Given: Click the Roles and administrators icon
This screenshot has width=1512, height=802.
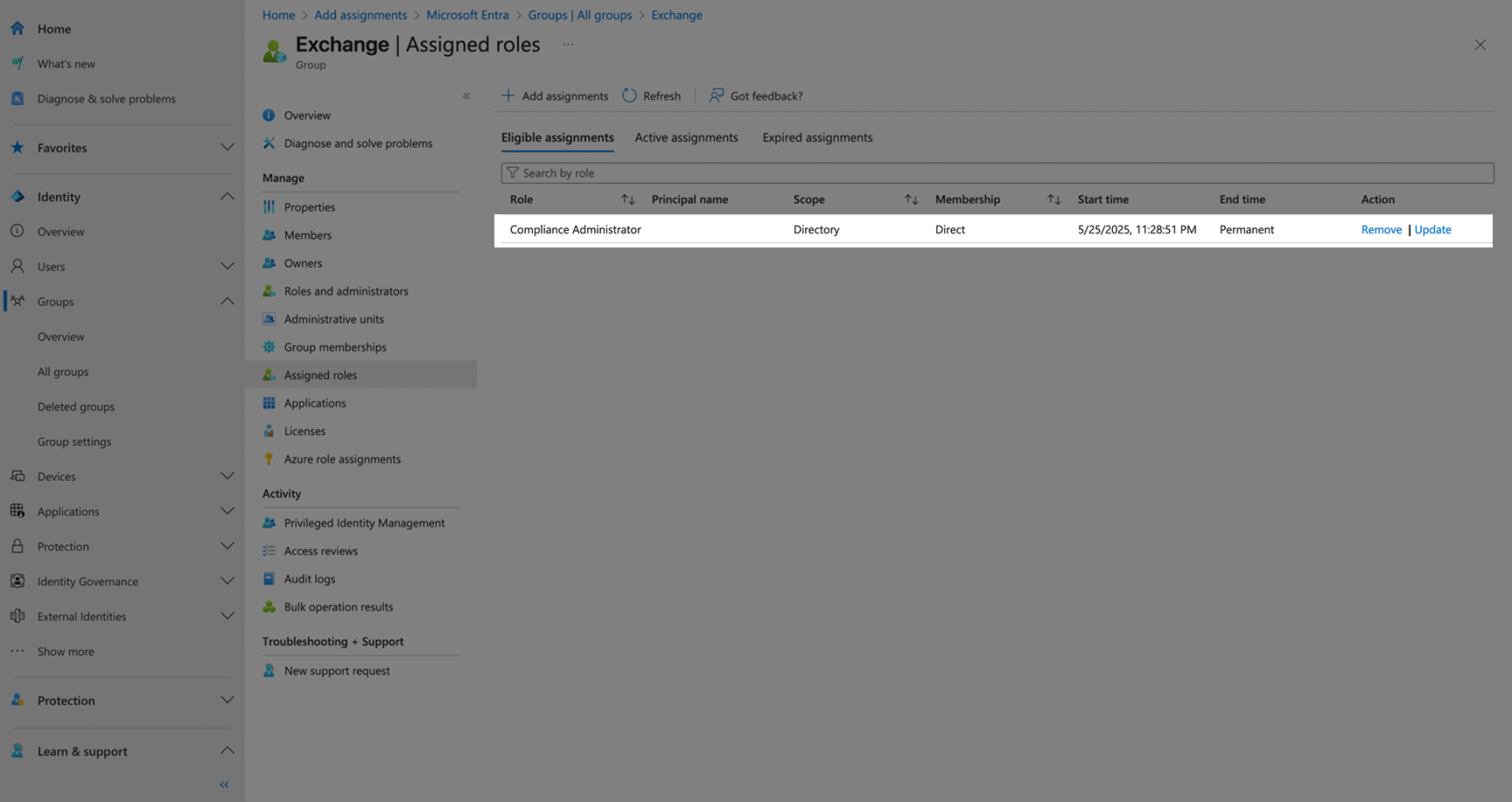Looking at the screenshot, I should (x=269, y=291).
